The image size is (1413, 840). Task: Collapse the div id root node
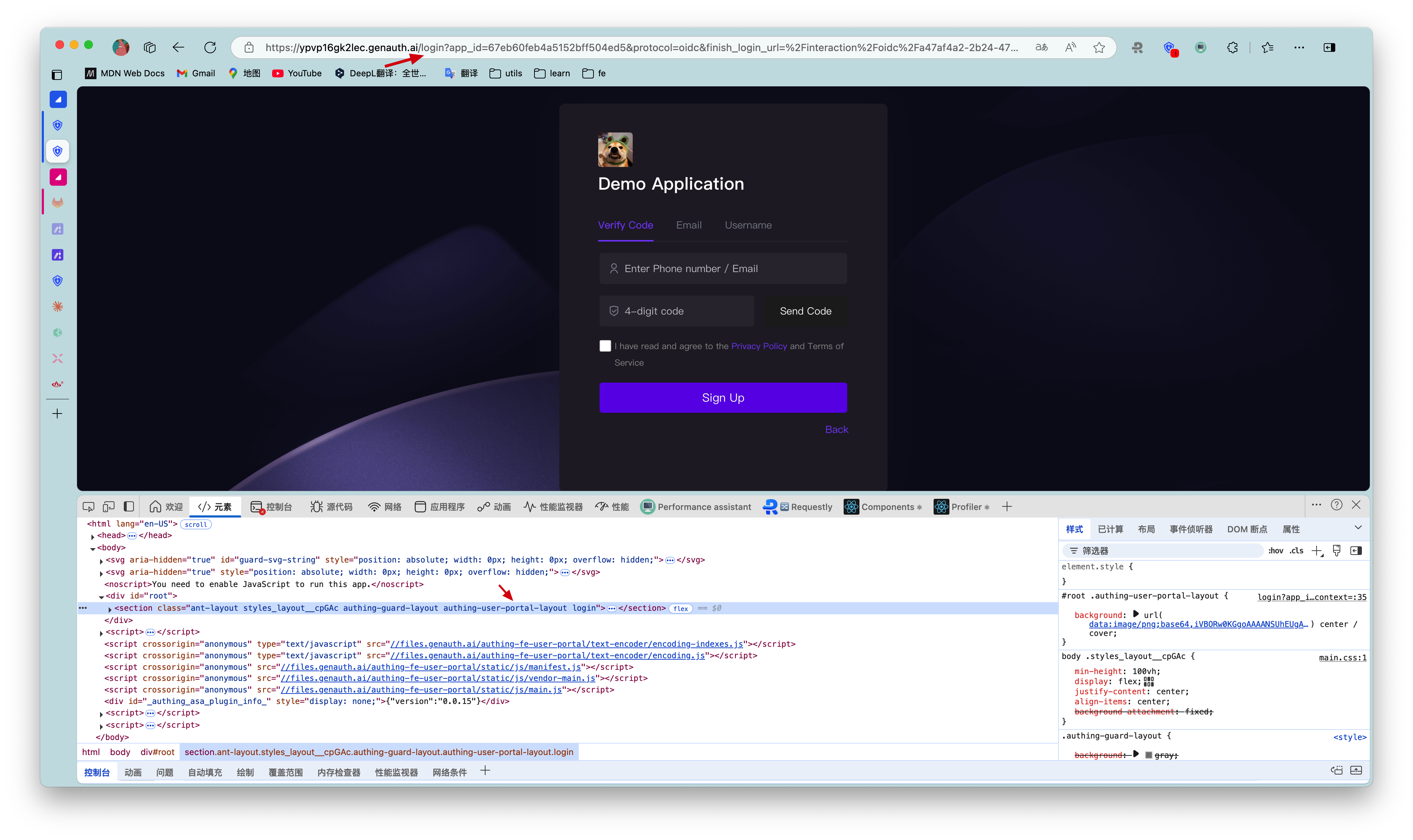[x=101, y=597]
